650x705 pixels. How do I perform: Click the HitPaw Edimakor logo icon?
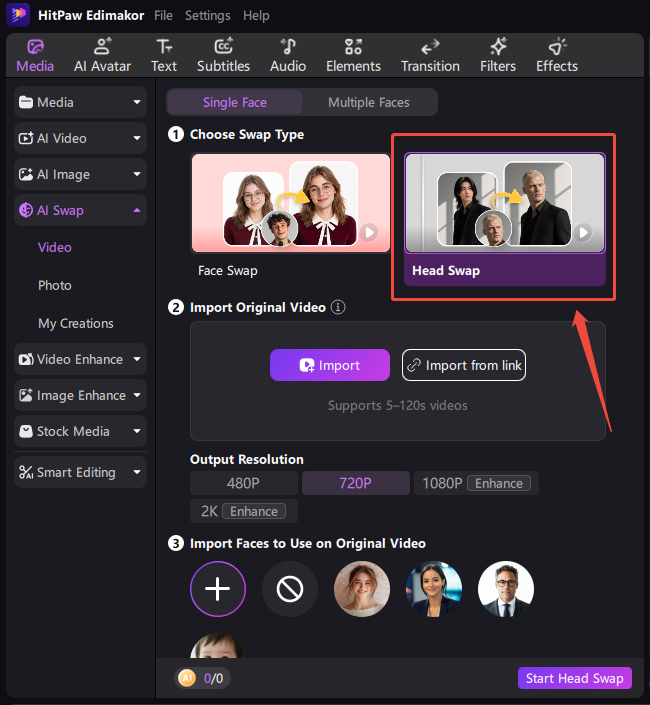pyautogui.click(x=18, y=14)
